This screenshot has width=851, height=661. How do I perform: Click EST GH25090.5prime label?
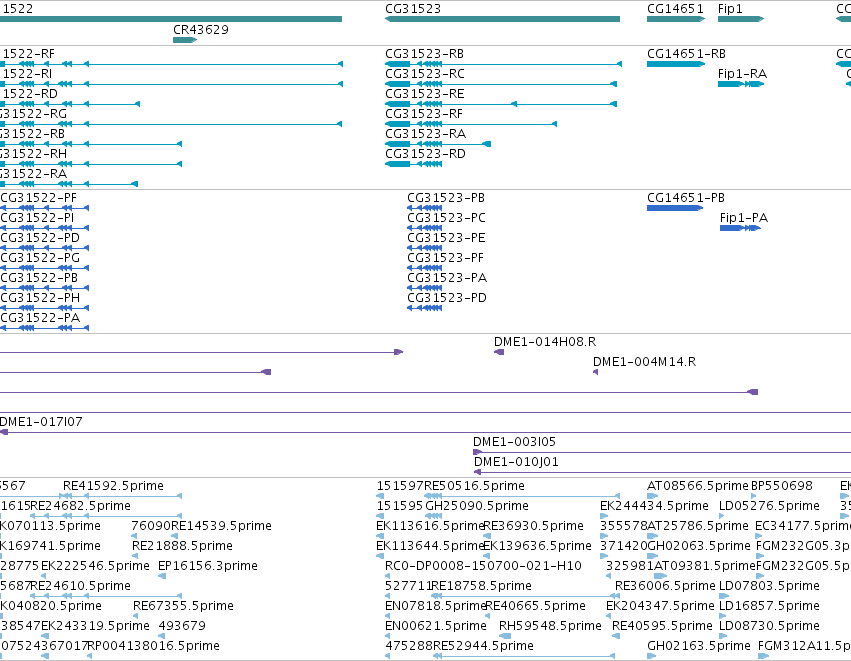pyautogui.click(x=477, y=506)
